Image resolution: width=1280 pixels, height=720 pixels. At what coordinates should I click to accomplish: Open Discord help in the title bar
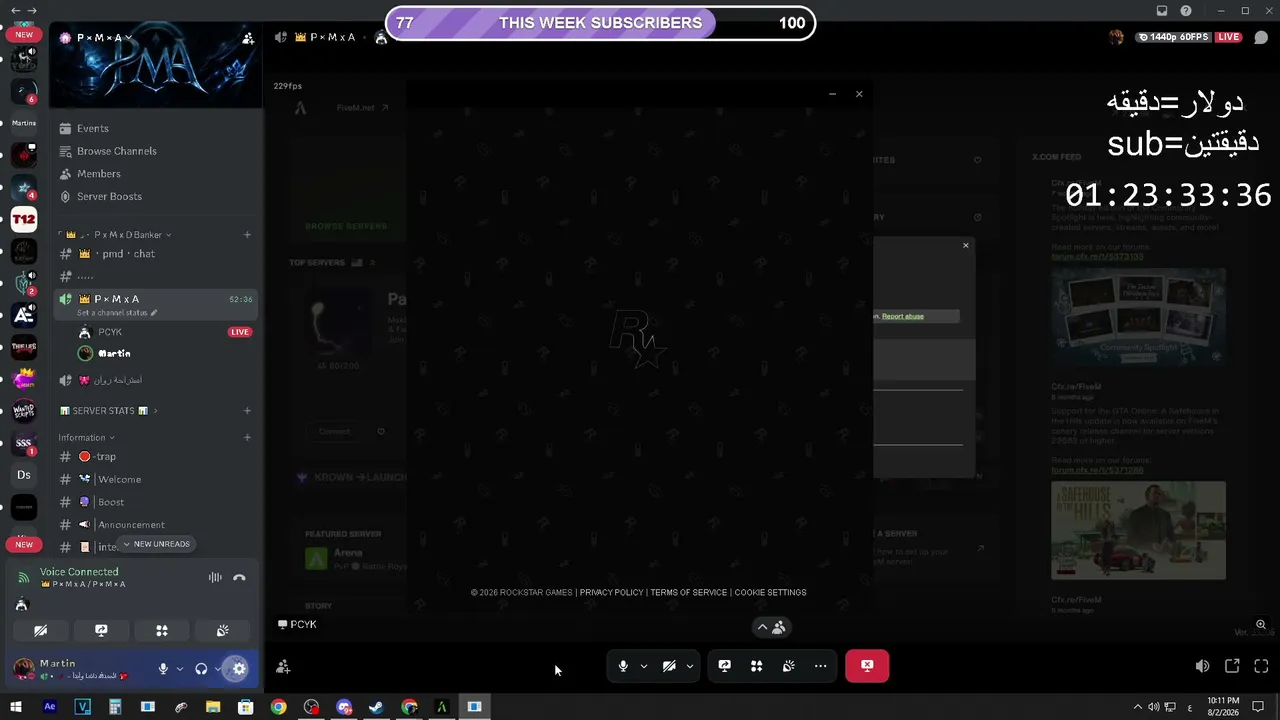(x=1186, y=11)
